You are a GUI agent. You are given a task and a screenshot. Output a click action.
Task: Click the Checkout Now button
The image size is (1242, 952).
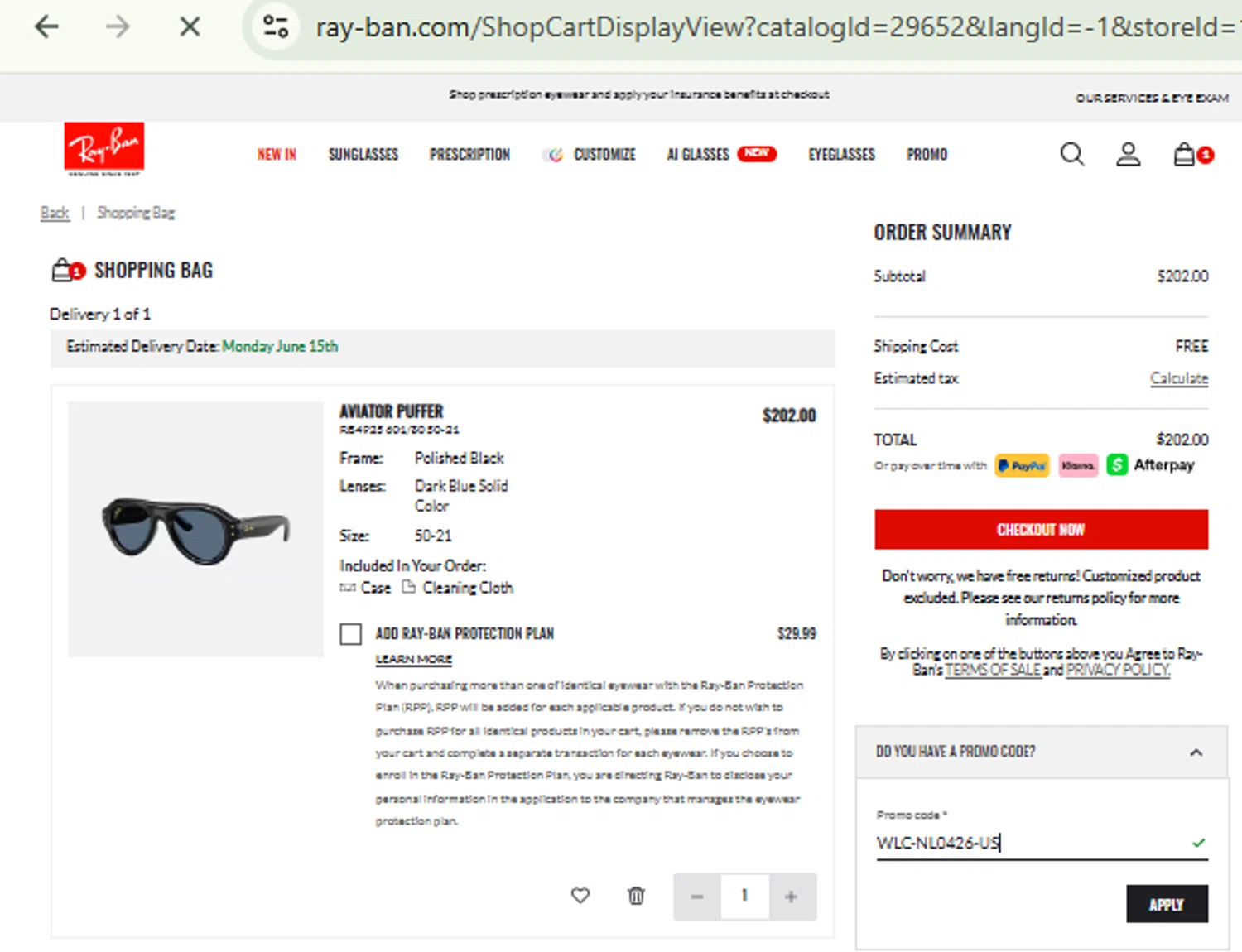[x=1041, y=530]
